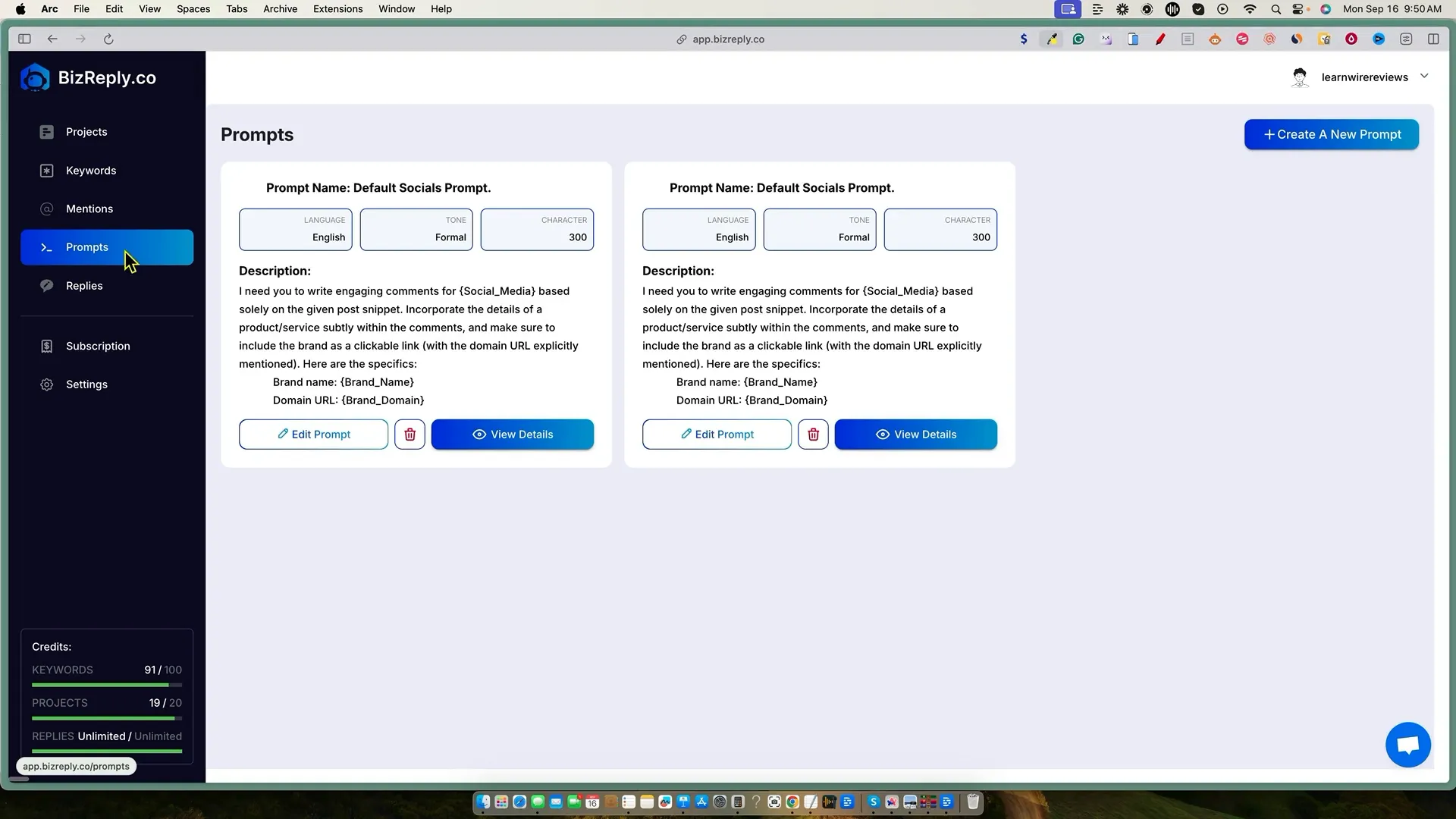The image size is (1456, 819).
Task: Toggle the Arc sidebar icon
Action: point(24,39)
